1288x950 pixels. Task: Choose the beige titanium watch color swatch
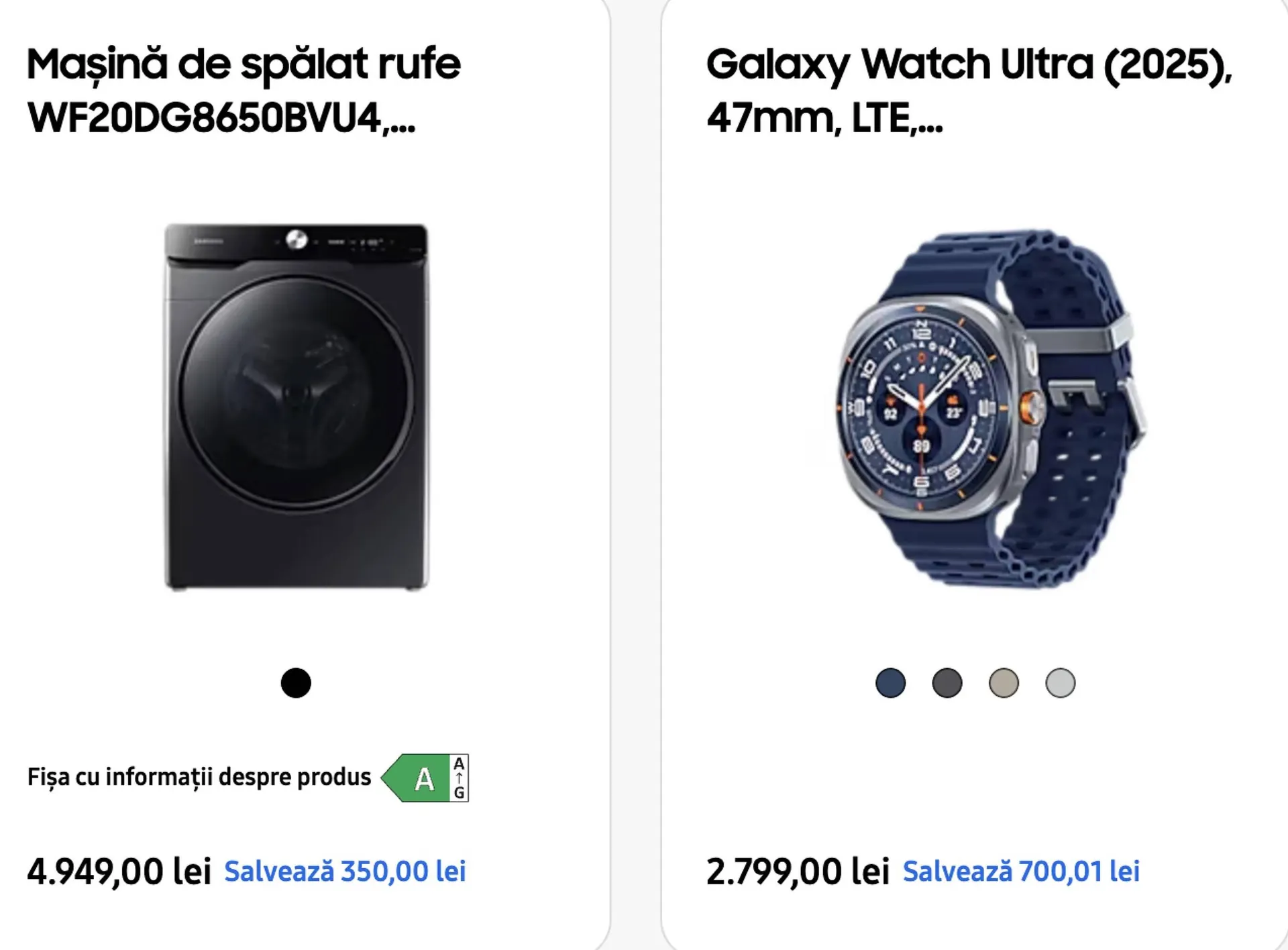click(x=1004, y=683)
